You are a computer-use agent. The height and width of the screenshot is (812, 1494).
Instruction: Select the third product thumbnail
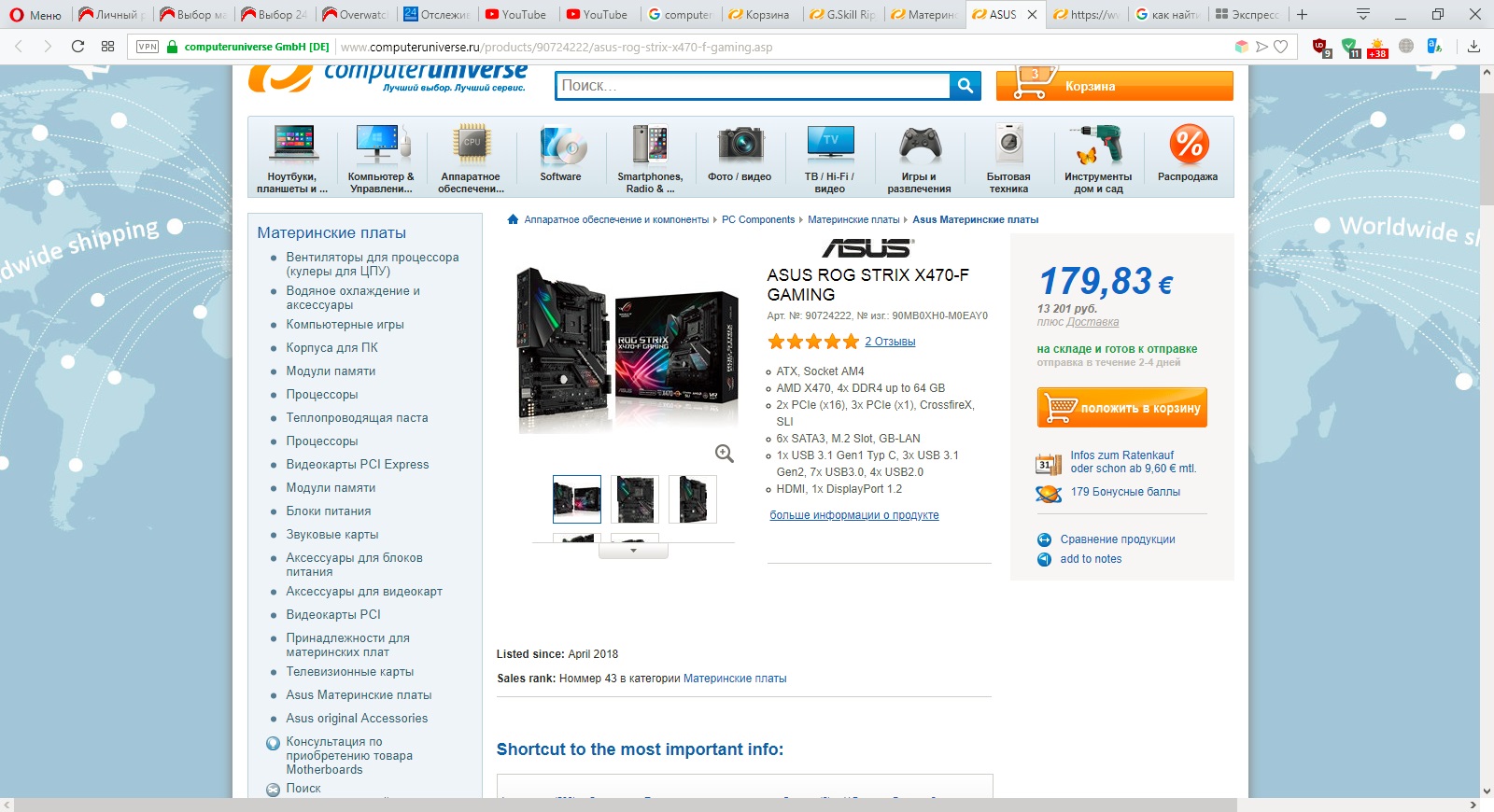pyautogui.click(x=693, y=499)
